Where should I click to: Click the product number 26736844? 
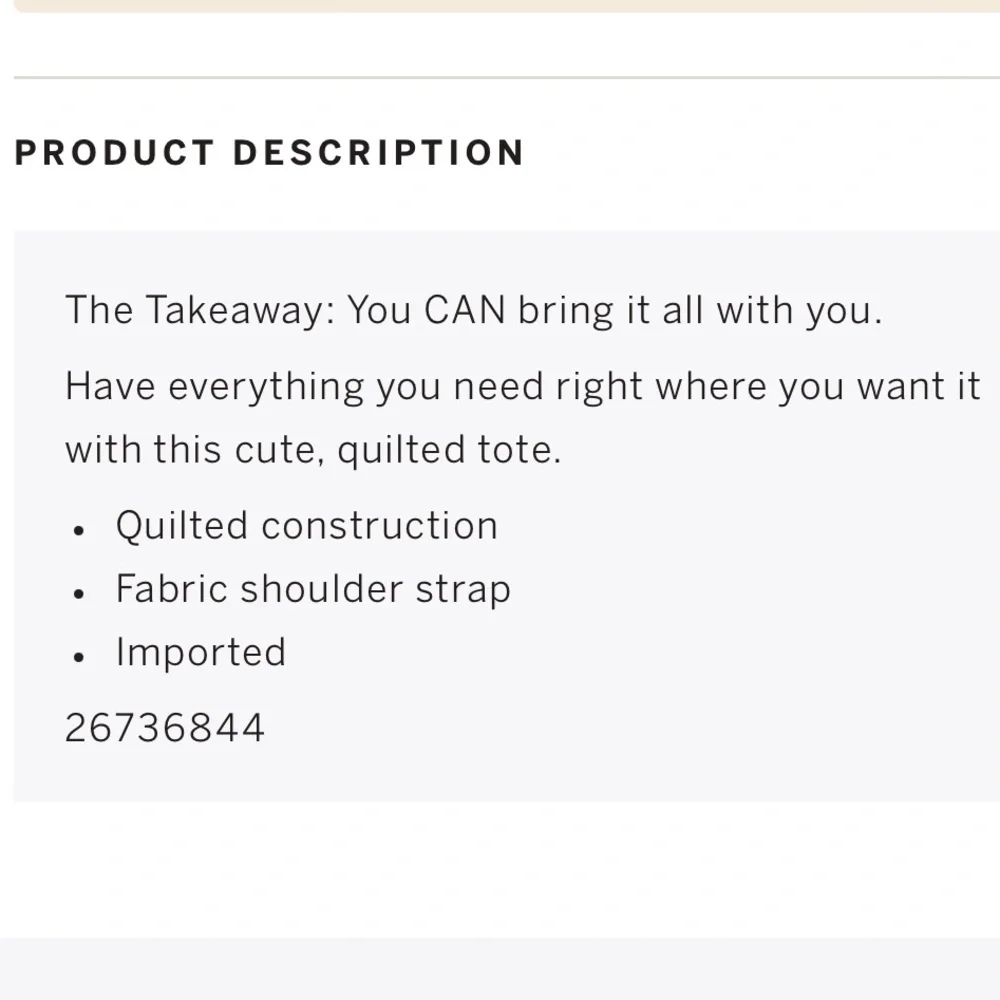coord(165,728)
